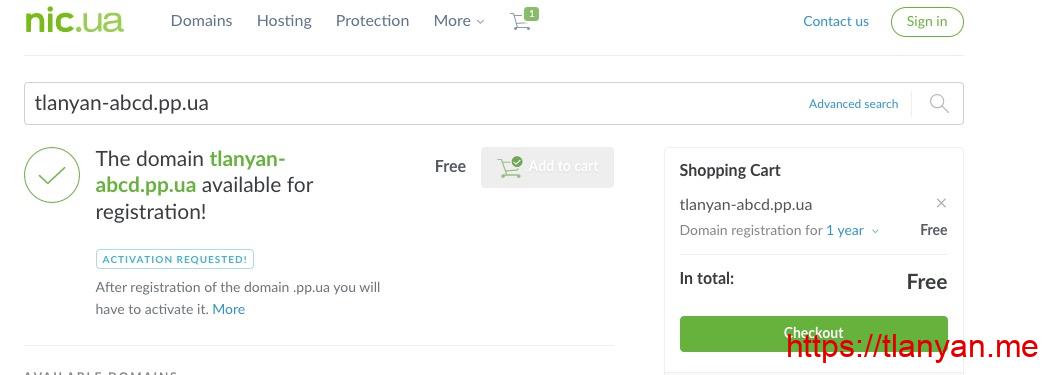The image size is (1051, 375).
Task: Open Advanced search link
Action: pos(853,104)
